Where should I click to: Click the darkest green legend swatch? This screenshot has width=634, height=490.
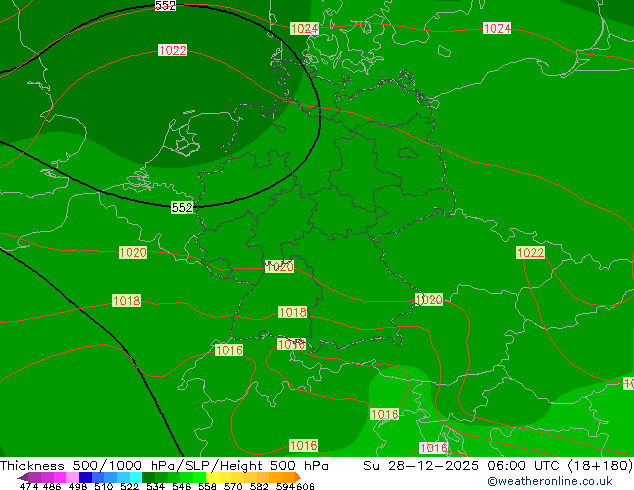148,477
